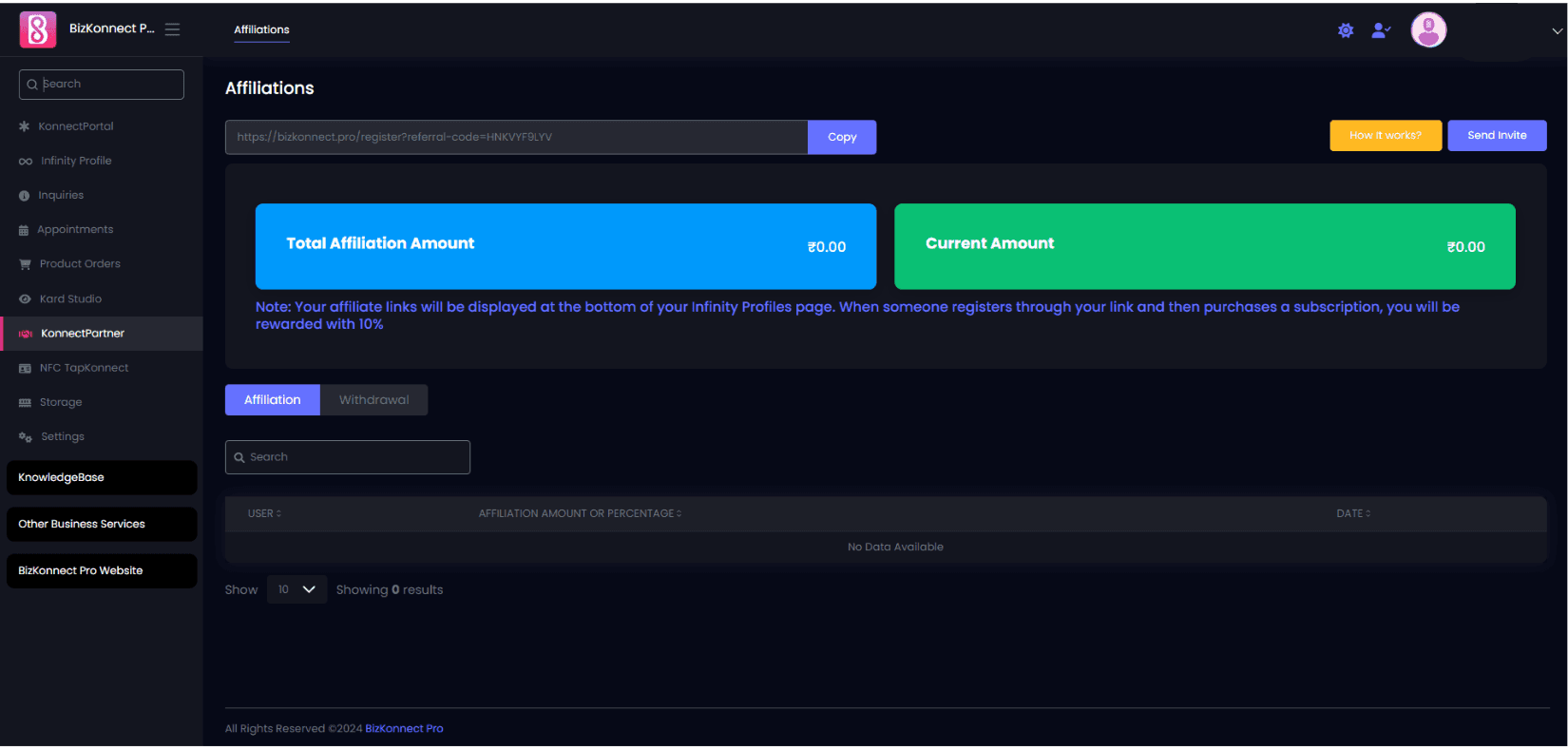Open the rows-per-page 10 dropdown
This screenshot has height=750, width=1568.
[297, 589]
